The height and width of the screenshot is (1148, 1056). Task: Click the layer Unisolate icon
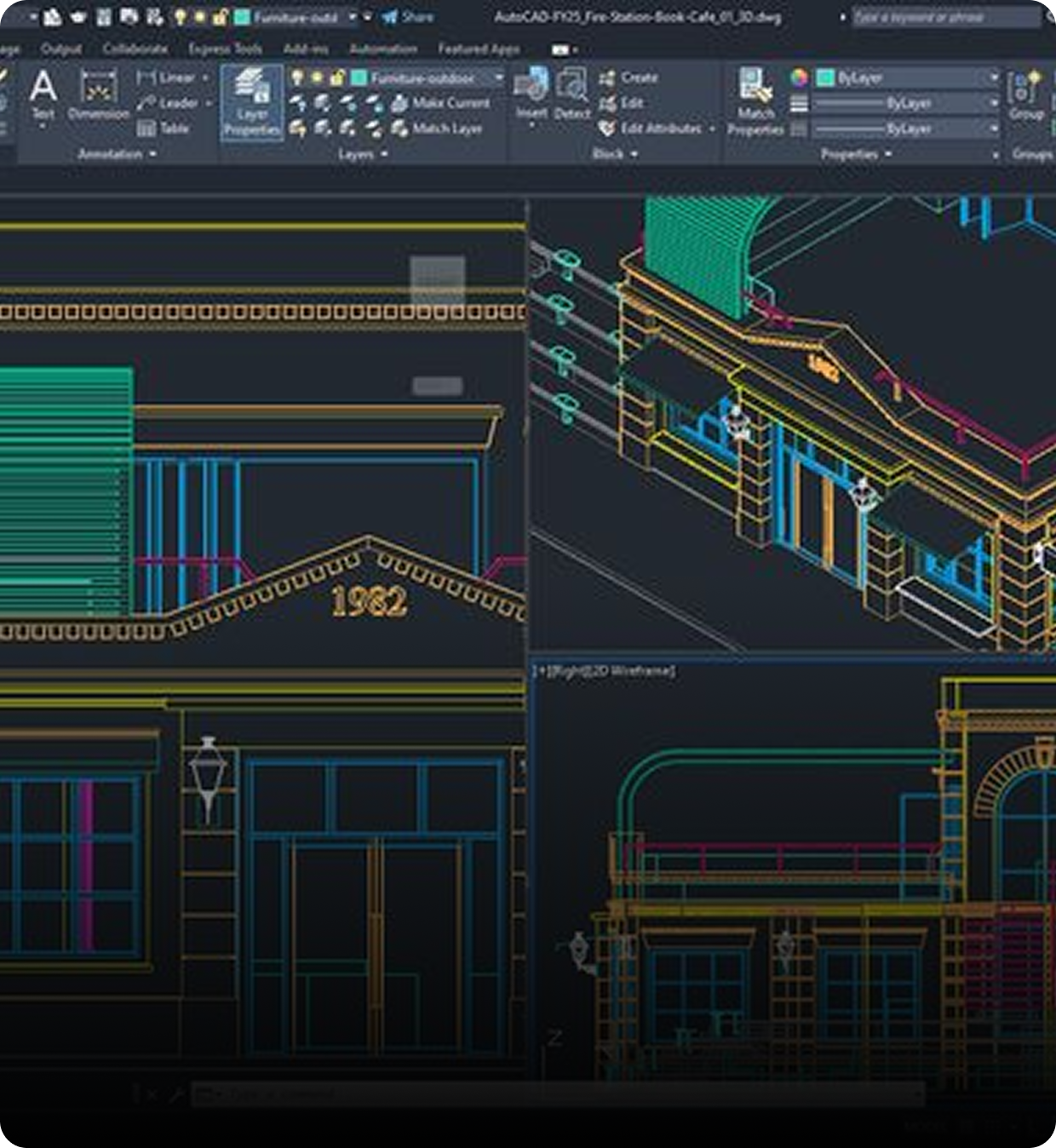coord(323,129)
